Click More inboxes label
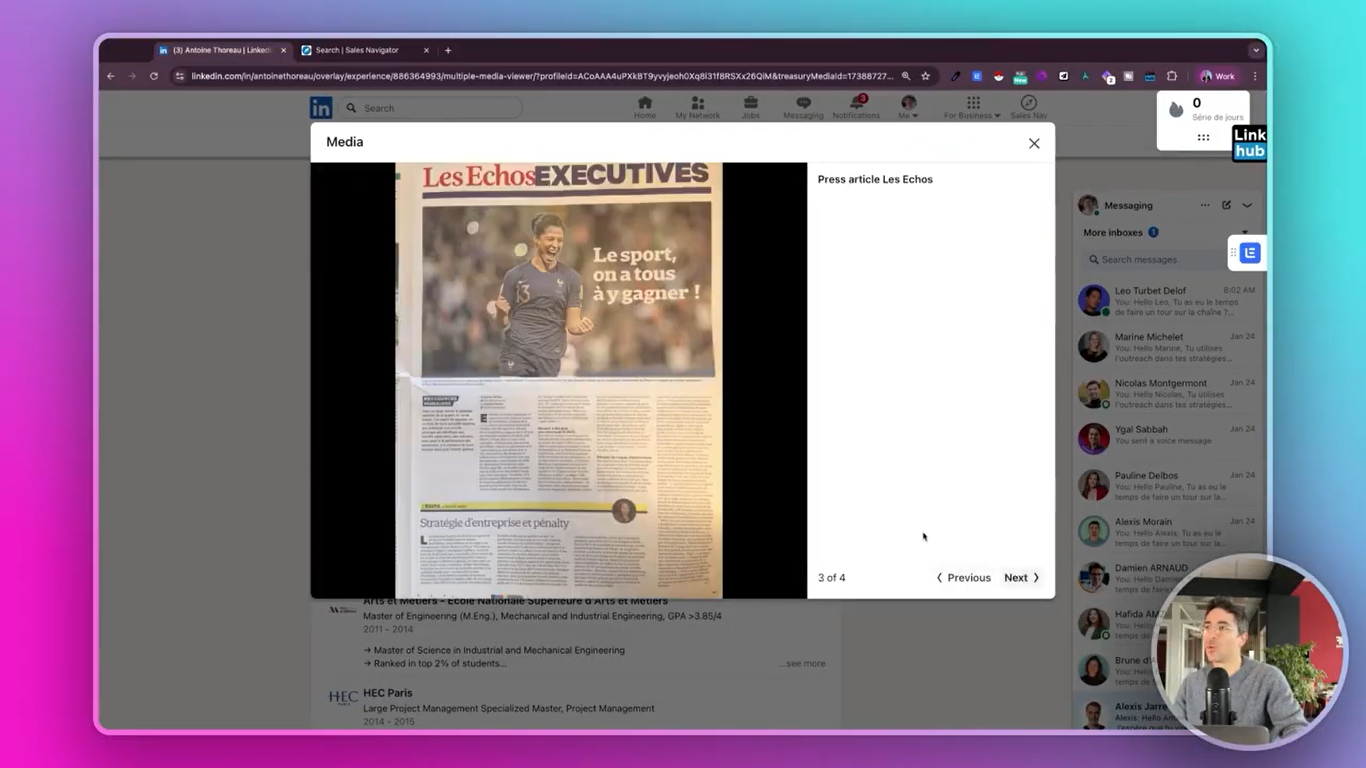Viewport: 1366px width, 768px height. [1112, 233]
